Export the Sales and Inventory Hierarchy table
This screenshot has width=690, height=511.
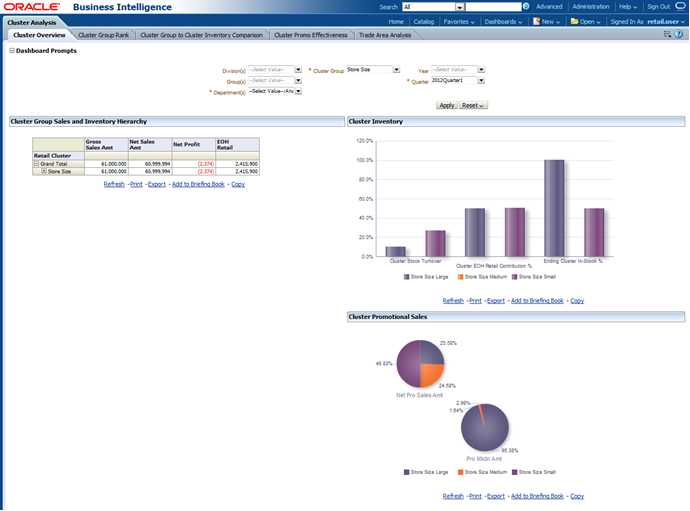tap(157, 184)
